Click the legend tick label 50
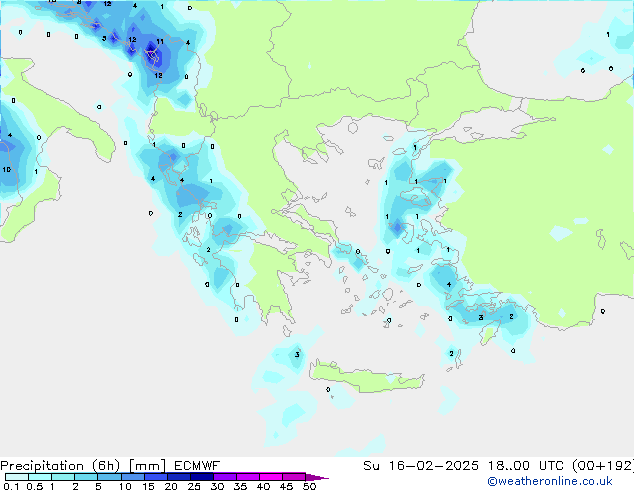The height and width of the screenshot is (490, 634). pos(310,486)
